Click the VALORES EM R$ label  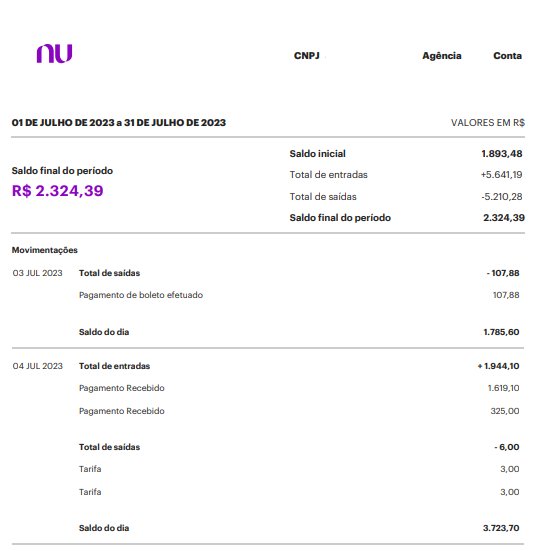coord(488,123)
